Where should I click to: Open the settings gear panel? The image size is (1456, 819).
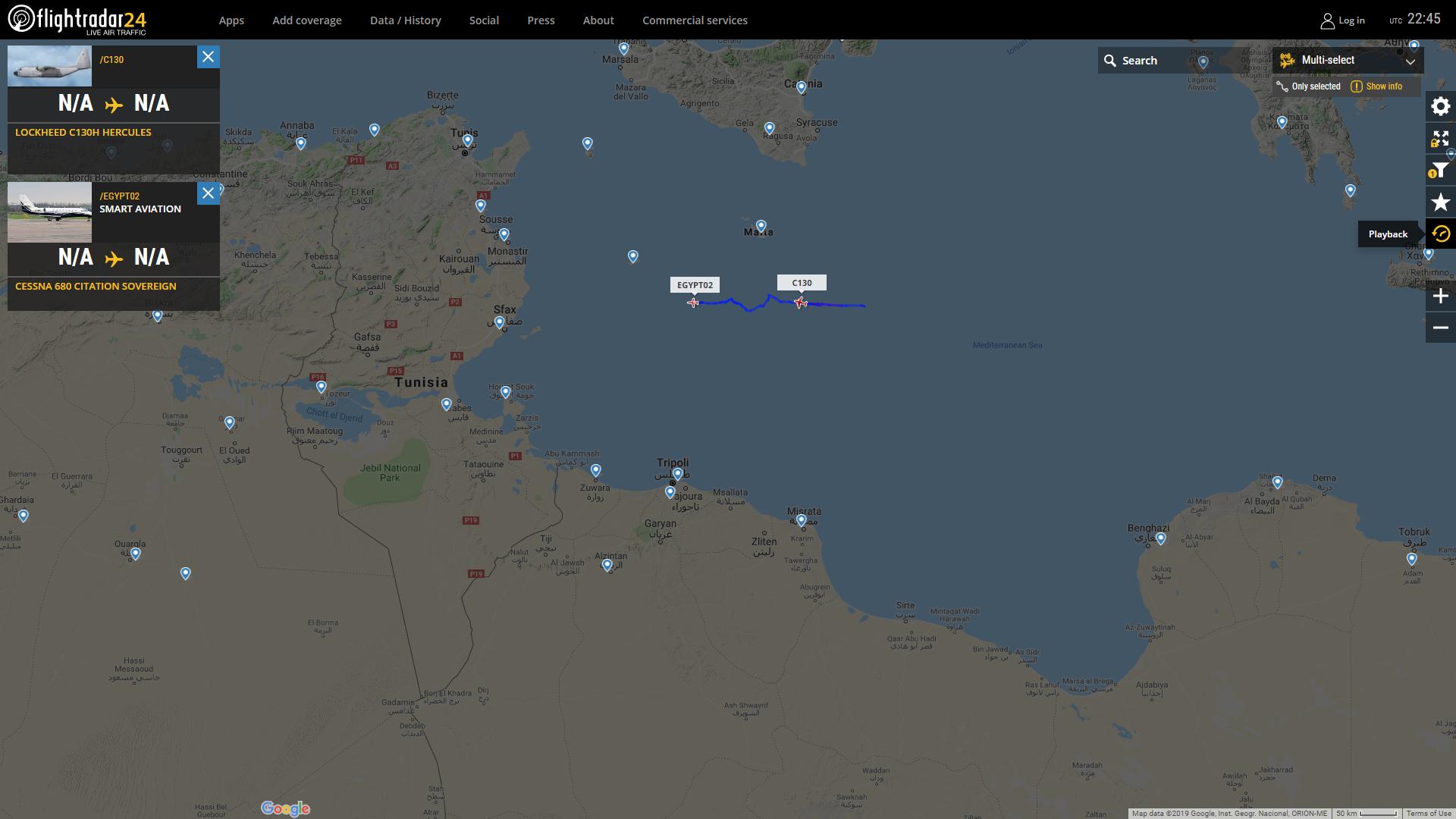point(1440,107)
